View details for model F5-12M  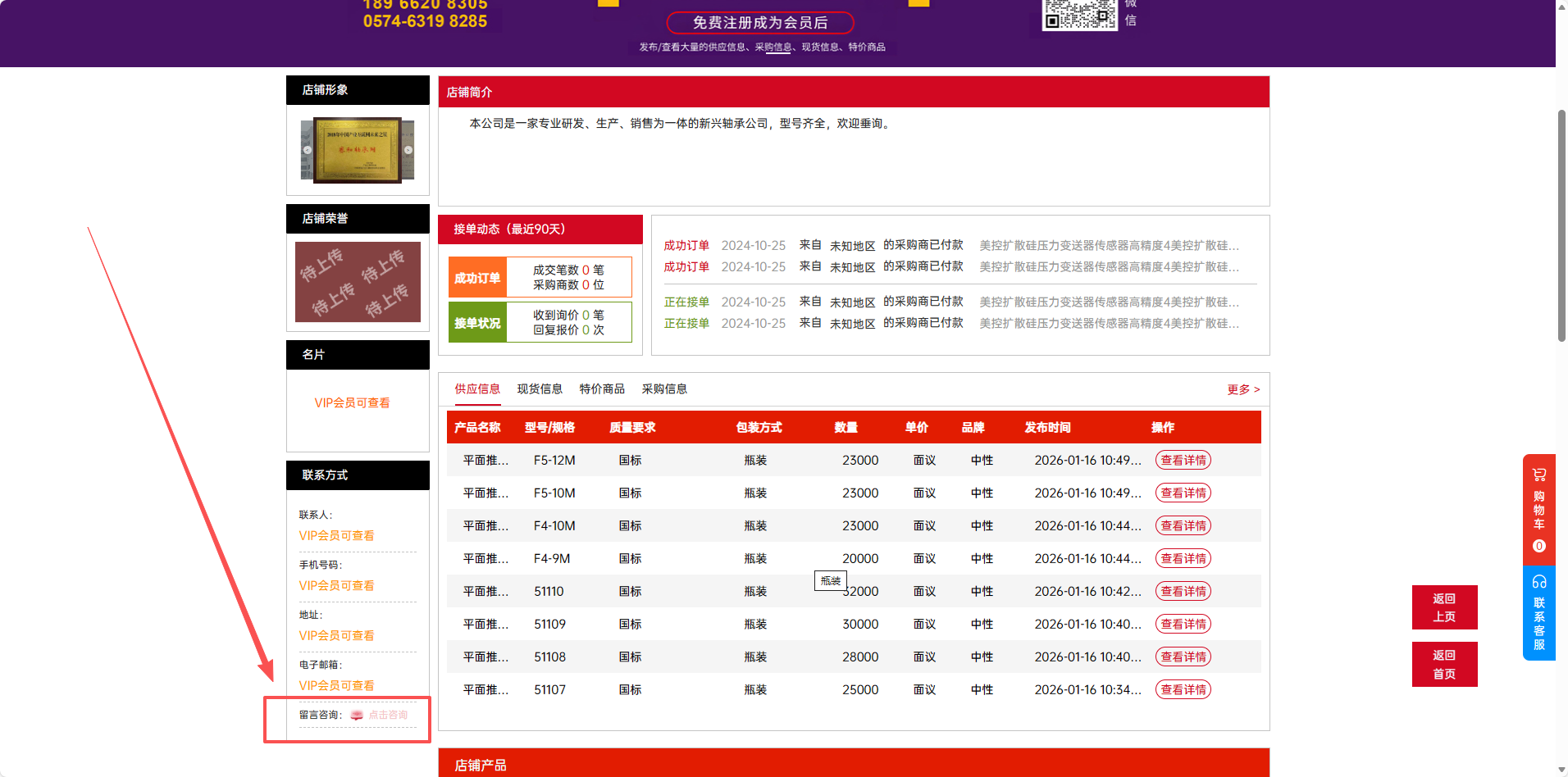coord(1183,461)
